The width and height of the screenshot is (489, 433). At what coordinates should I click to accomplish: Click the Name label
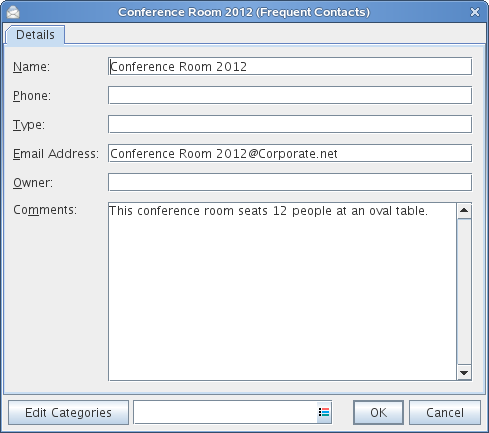click(x=31, y=67)
